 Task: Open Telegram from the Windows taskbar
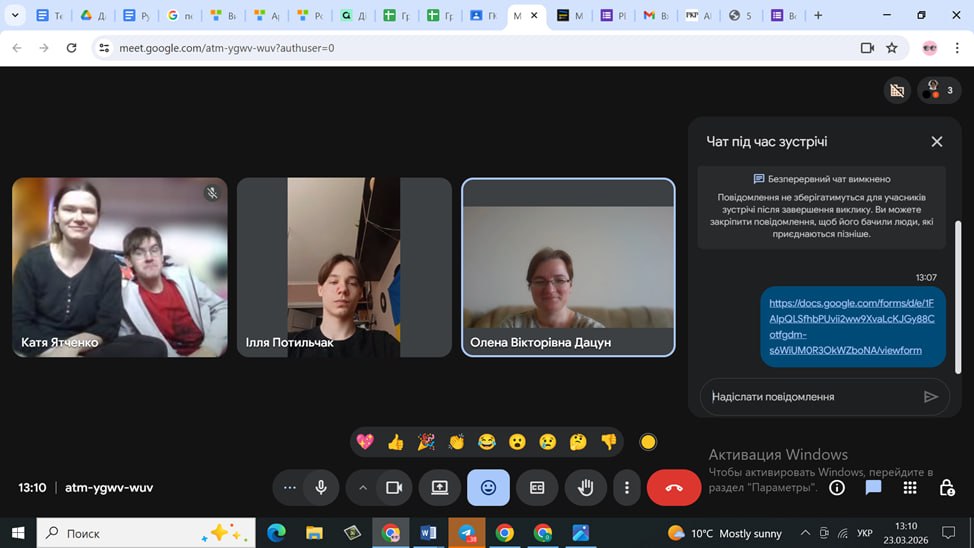pos(466,533)
